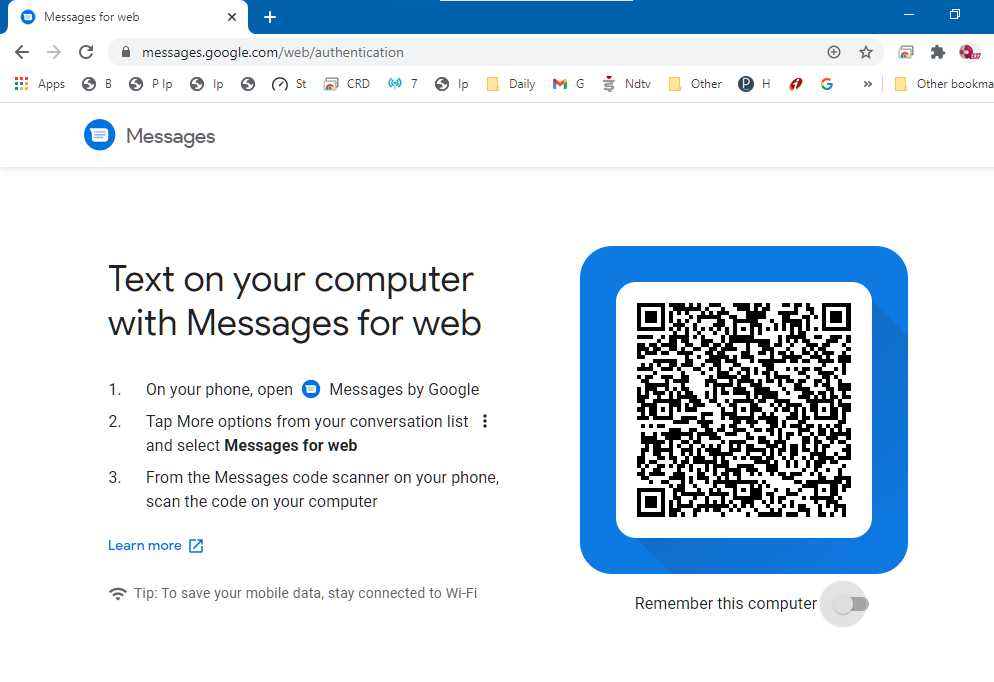Select the Messages for web tab

[127, 17]
